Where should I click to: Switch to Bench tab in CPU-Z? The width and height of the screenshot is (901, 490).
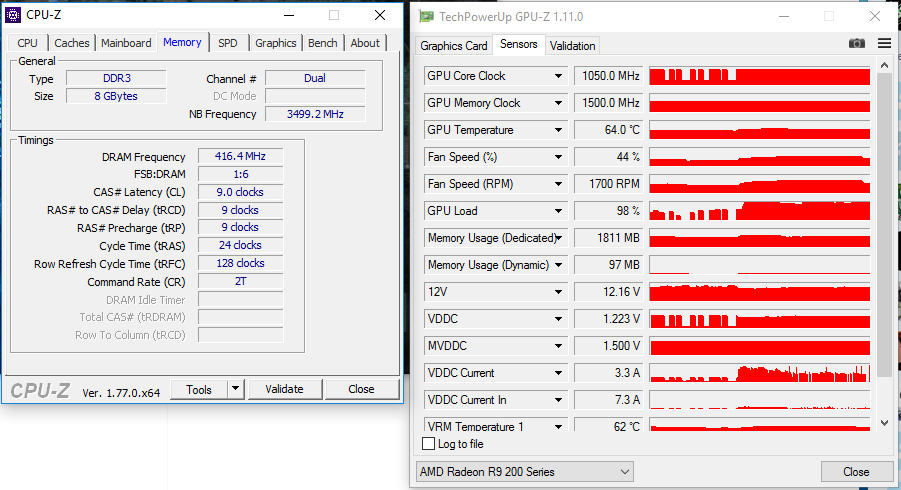point(322,43)
